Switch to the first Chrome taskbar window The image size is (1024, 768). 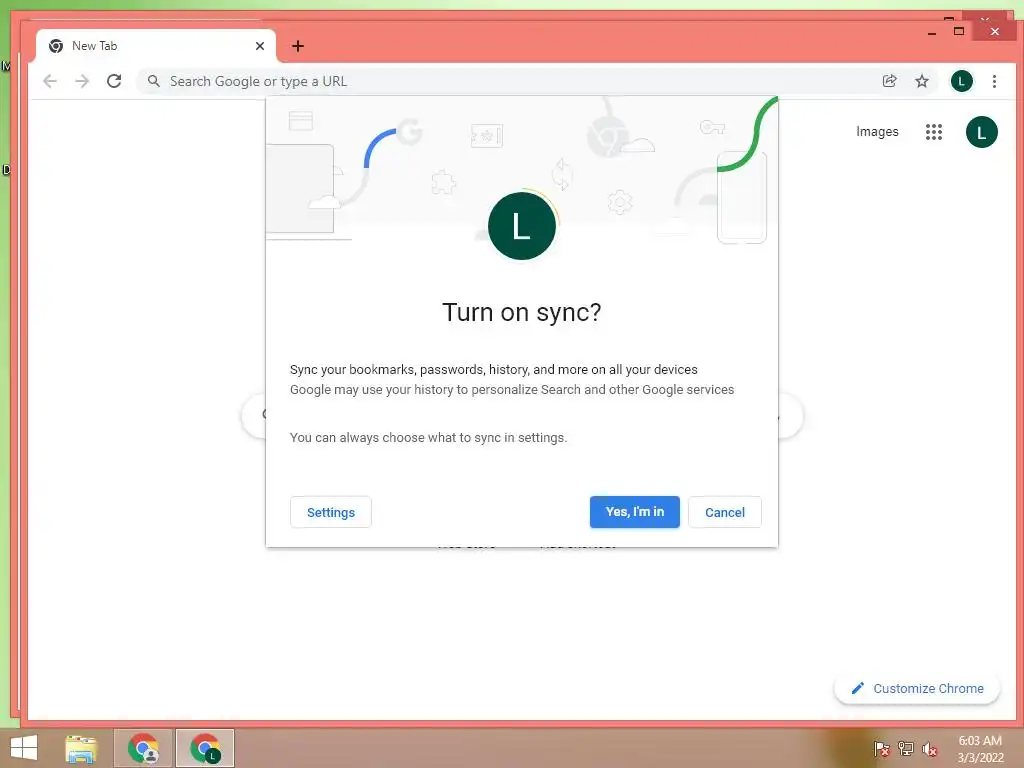(x=143, y=748)
